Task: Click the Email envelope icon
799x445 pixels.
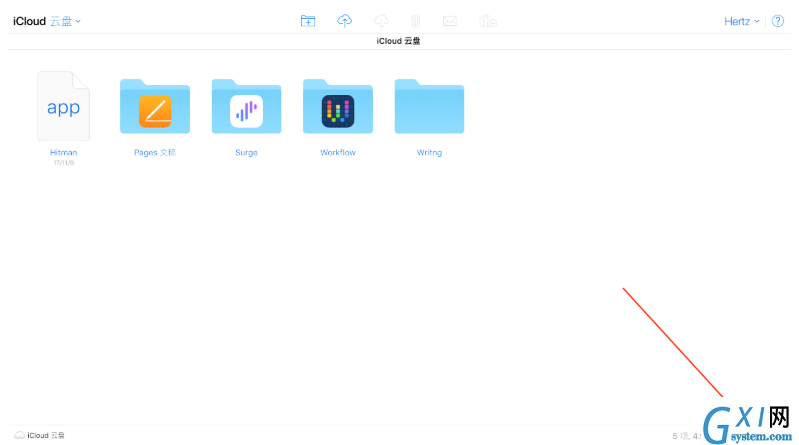Action: pos(450,21)
